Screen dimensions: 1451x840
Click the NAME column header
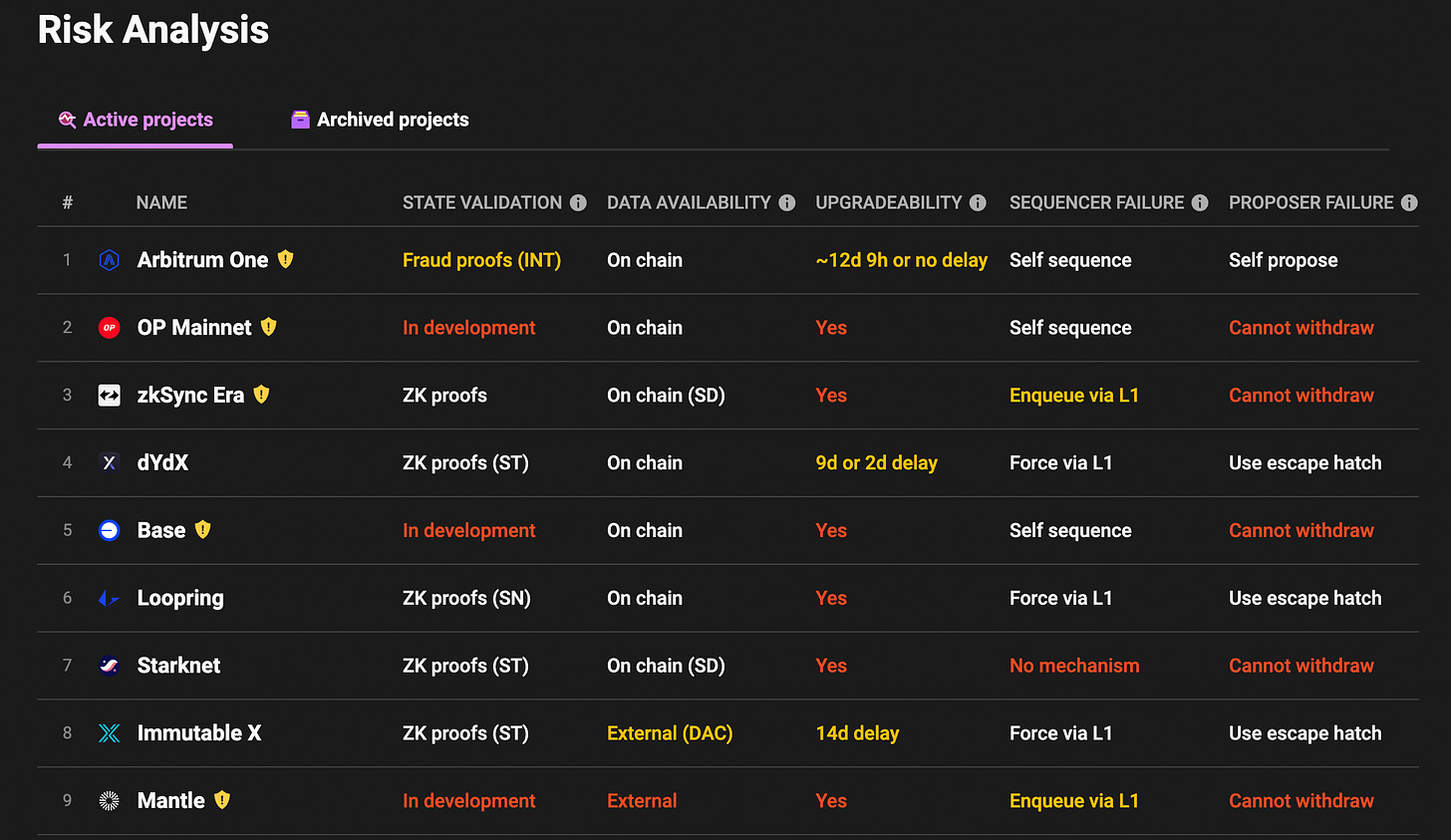(x=161, y=202)
